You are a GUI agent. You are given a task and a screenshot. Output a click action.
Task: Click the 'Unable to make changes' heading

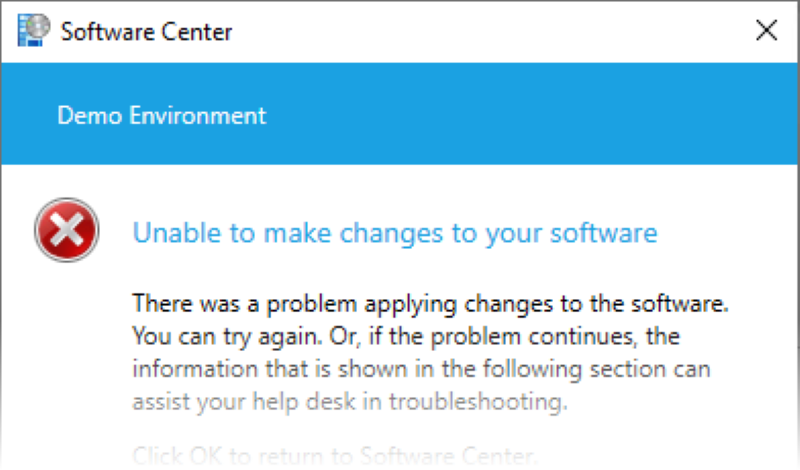pos(395,233)
